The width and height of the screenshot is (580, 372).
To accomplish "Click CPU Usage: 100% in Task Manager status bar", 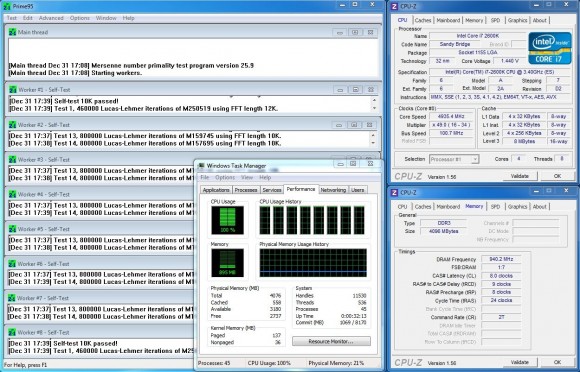I will pyautogui.click(x=269, y=363).
